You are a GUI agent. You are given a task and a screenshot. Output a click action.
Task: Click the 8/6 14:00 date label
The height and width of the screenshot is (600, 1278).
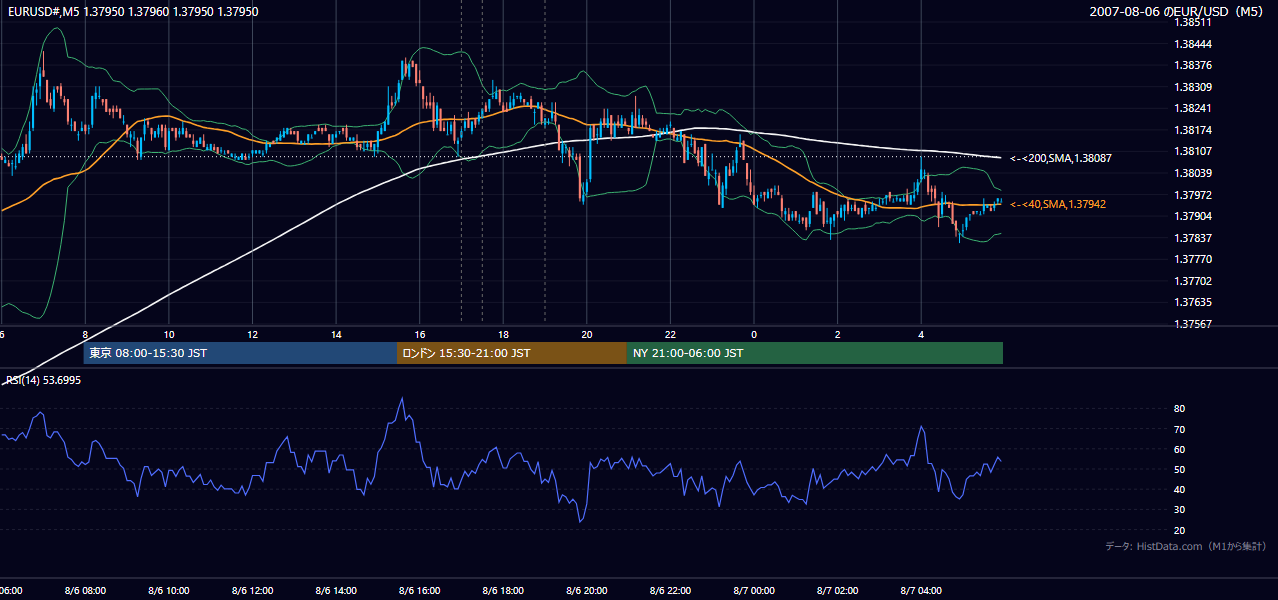(x=335, y=591)
